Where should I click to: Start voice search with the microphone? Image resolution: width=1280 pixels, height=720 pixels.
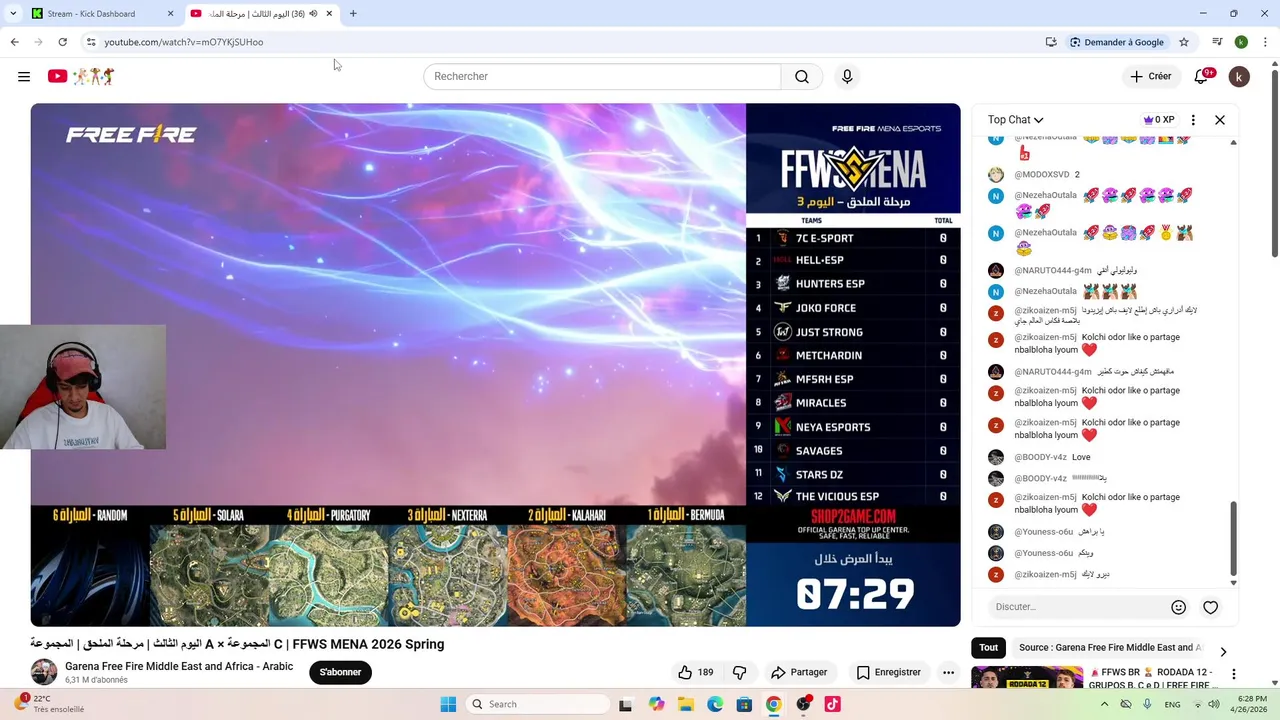coord(847,77)
